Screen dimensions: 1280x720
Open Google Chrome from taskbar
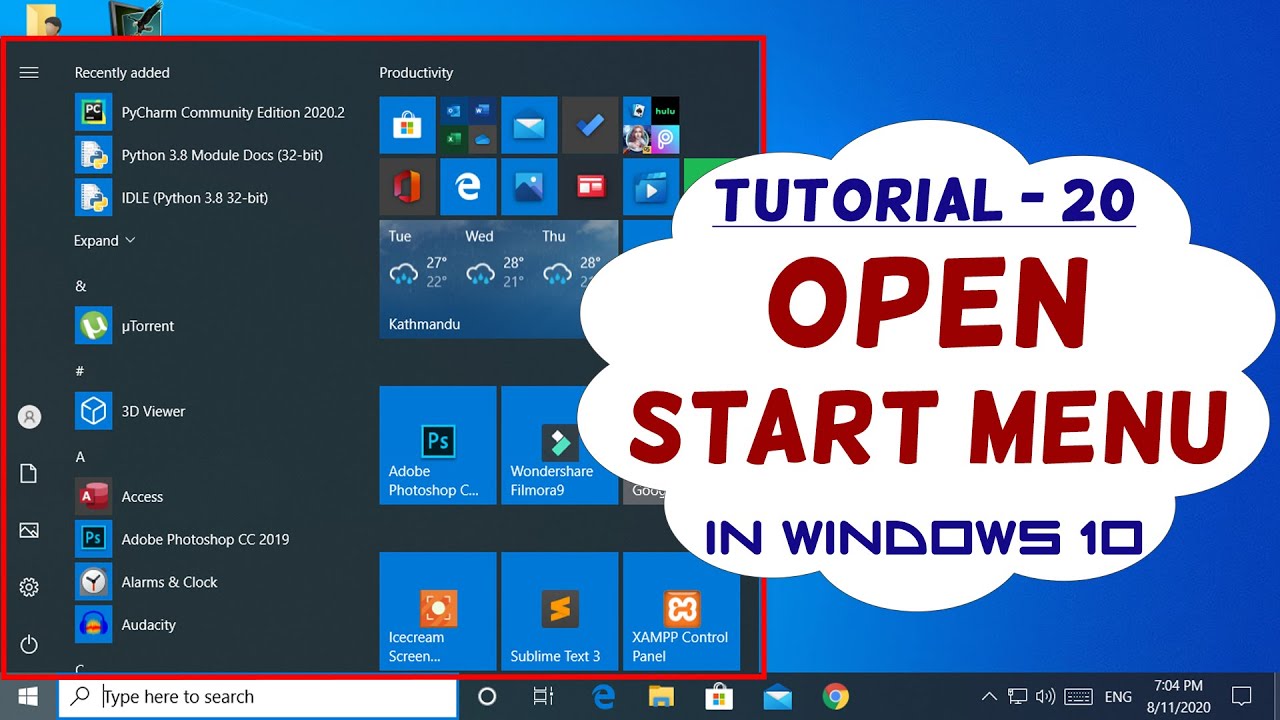tap(836, 696)
